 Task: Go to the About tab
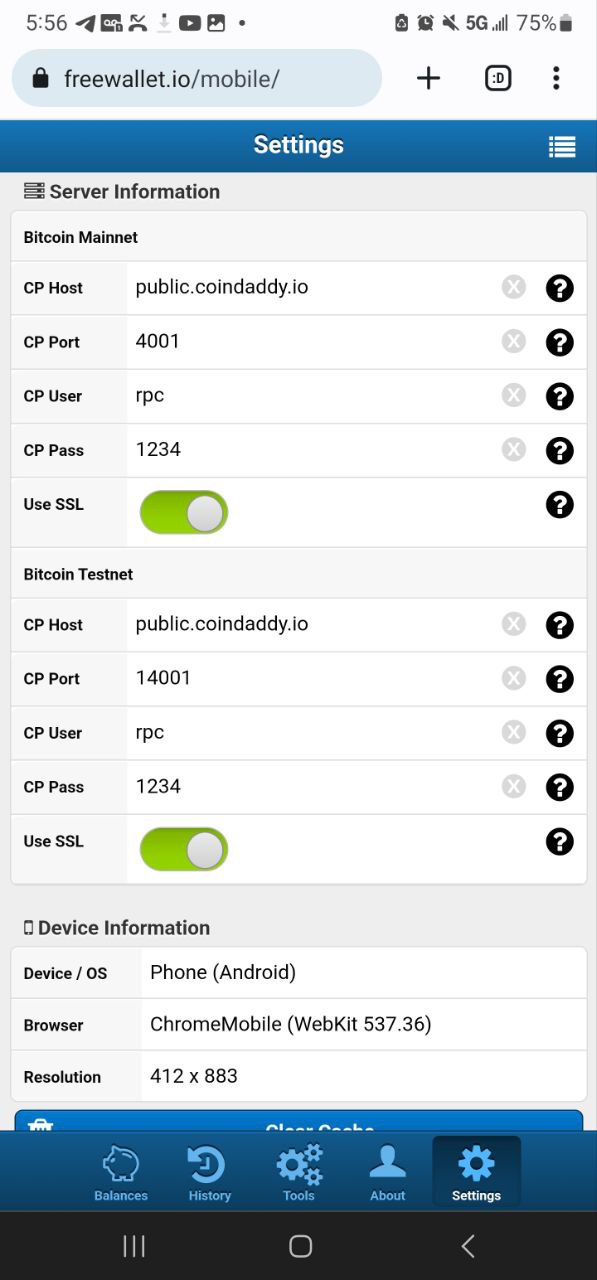coord(387,1172)
